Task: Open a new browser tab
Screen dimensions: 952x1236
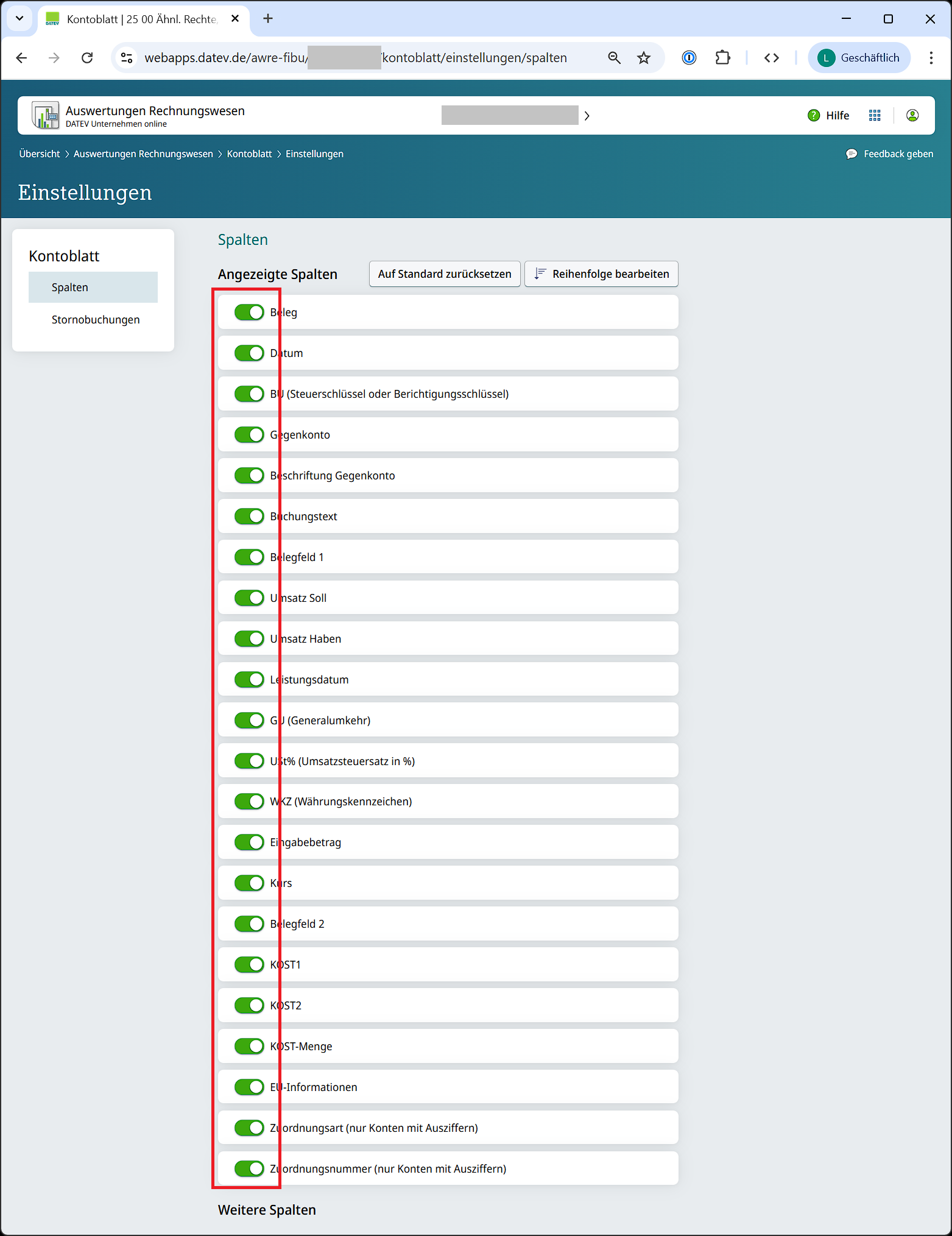Action: coord(268,19)
